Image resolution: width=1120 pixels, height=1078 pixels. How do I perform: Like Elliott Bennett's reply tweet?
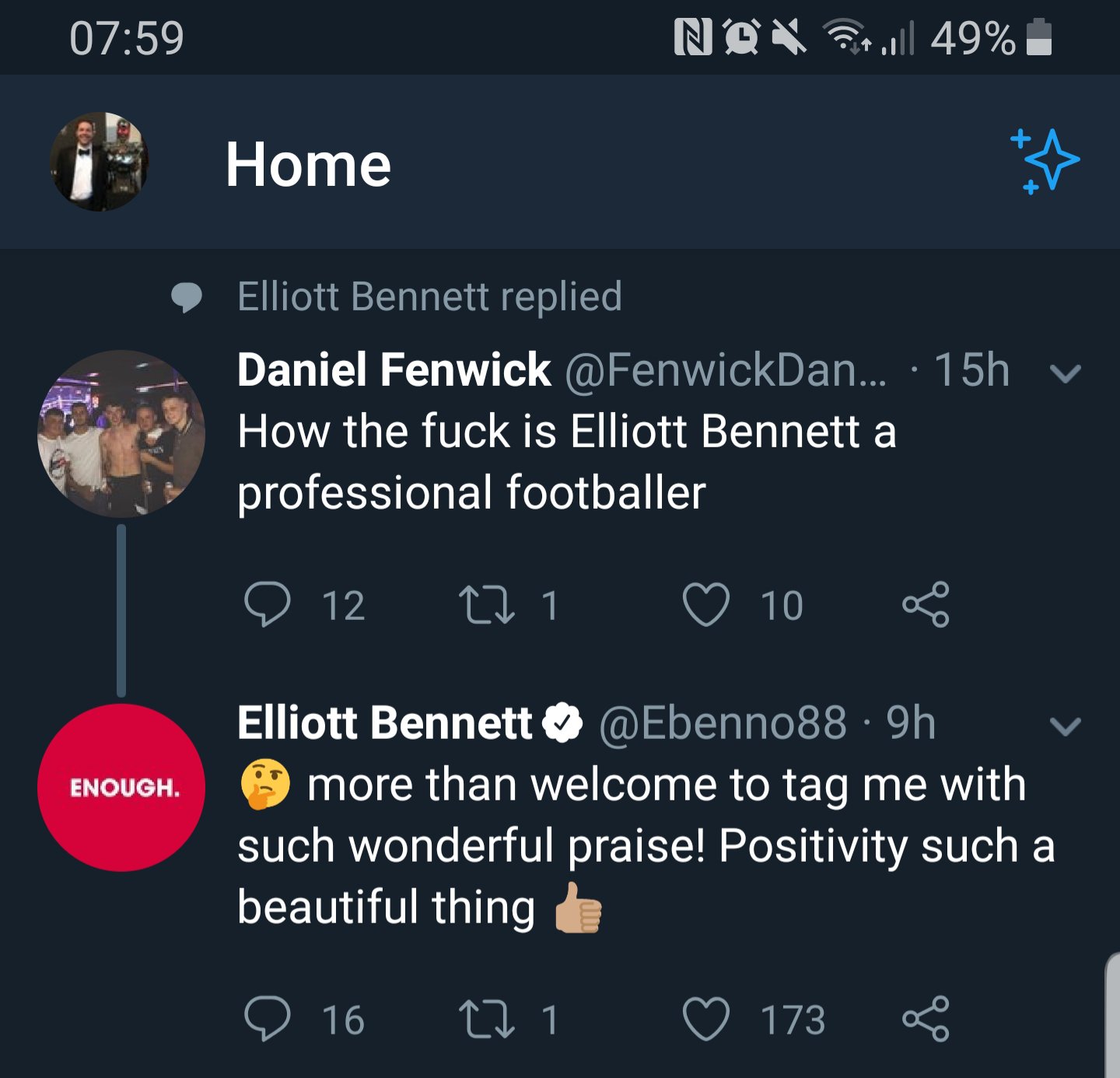coord(705,1018)
